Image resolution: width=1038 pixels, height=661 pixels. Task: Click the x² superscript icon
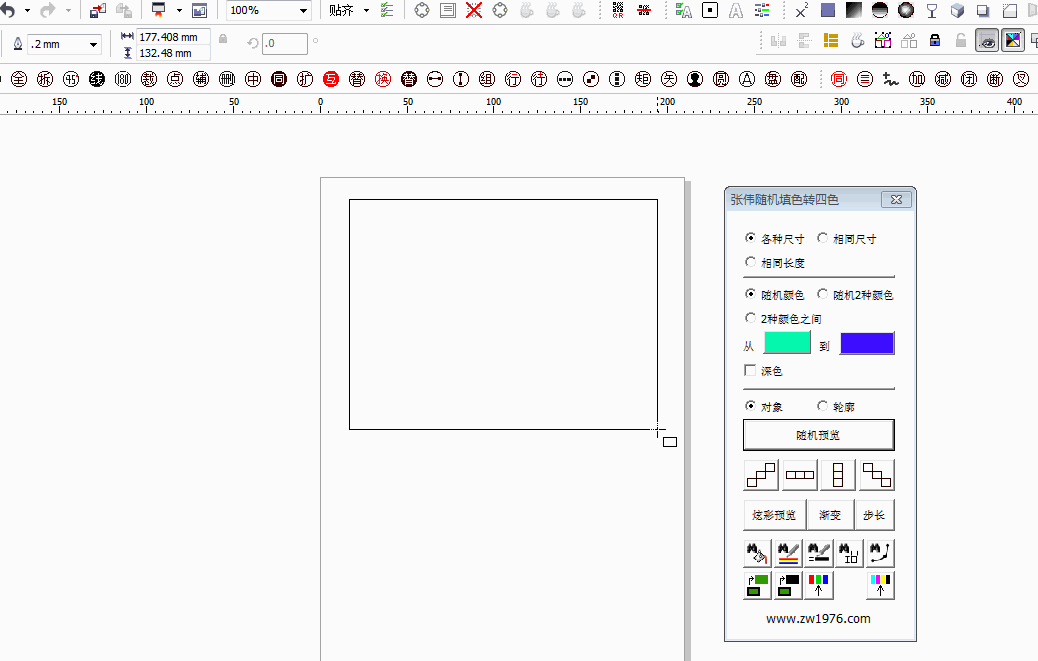[x=802, y=11]
